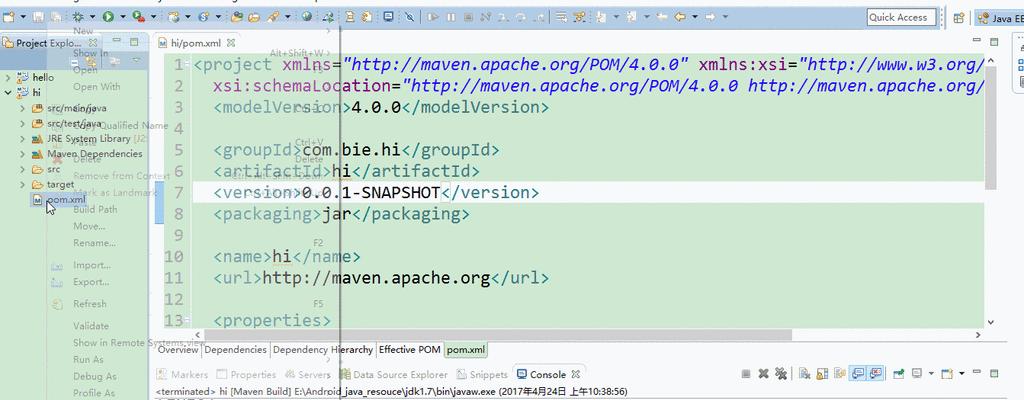Open the Open Console dropdown arrow
This screenshot has width=1024, height=400.
[x=961, y=374]
